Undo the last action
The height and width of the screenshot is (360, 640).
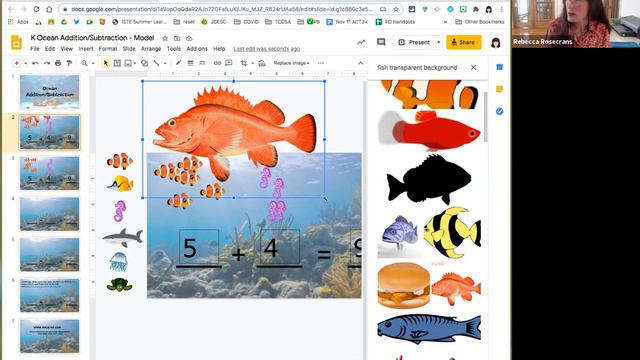36,63
